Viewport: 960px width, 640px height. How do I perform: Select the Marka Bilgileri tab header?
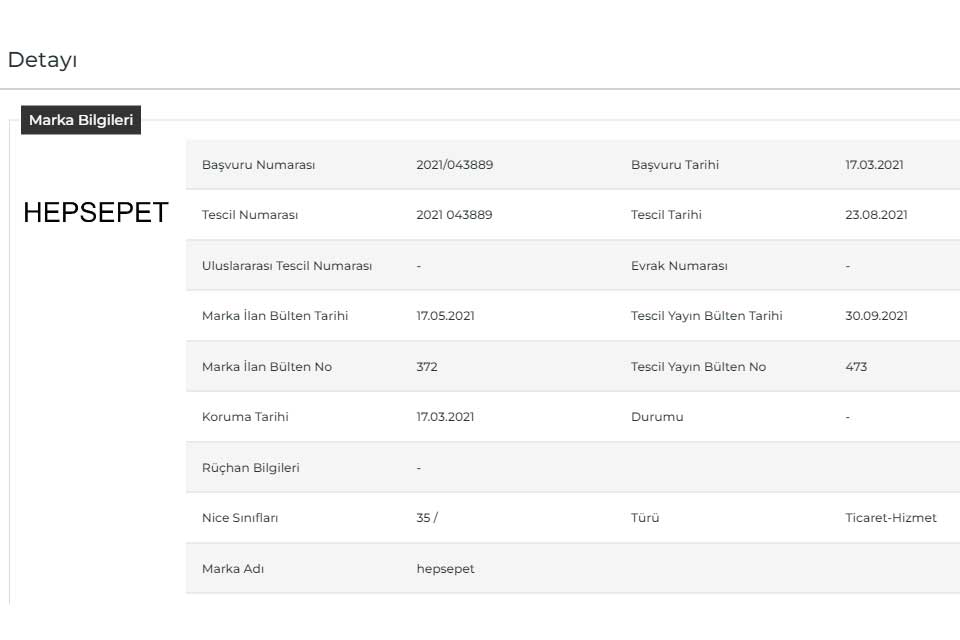[x=81, y=120]
